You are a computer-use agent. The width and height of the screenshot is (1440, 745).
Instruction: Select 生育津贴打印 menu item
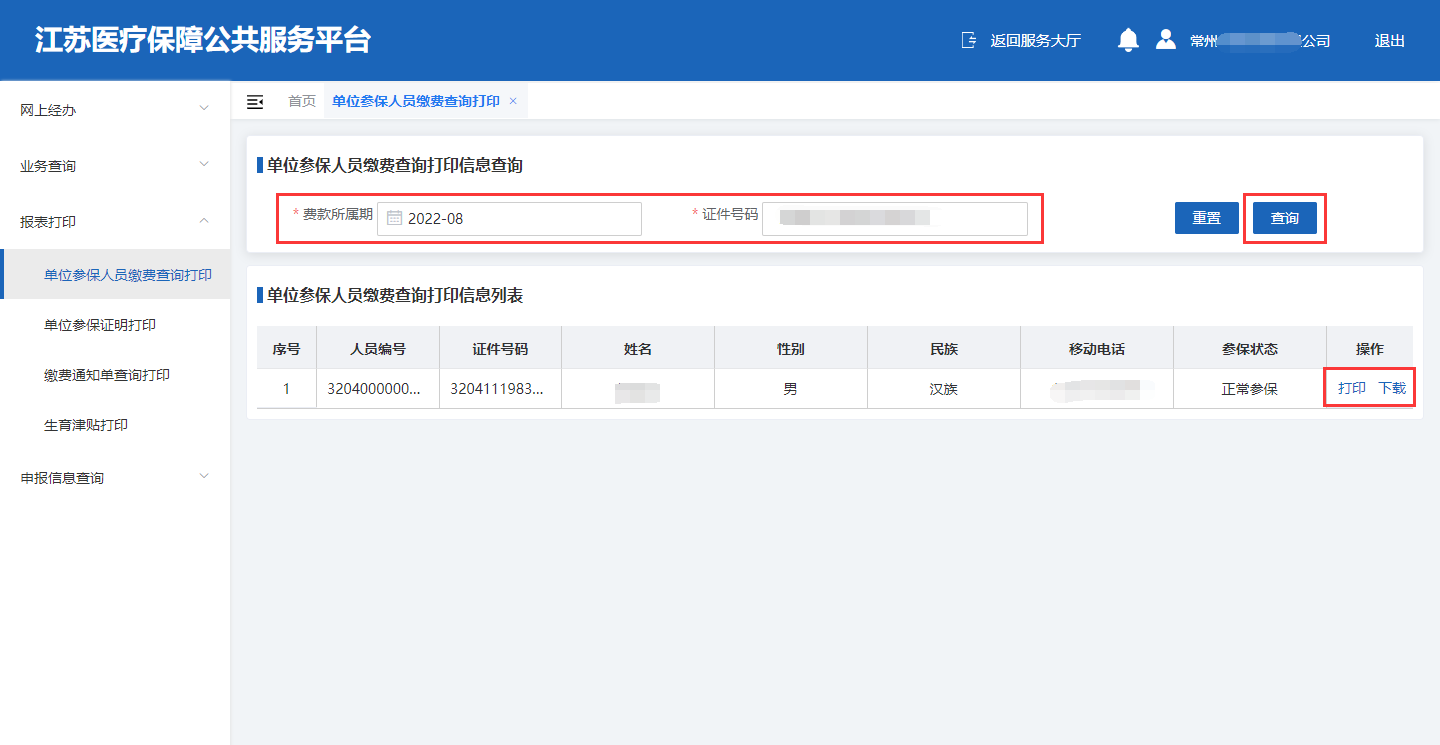pos(86,425)
